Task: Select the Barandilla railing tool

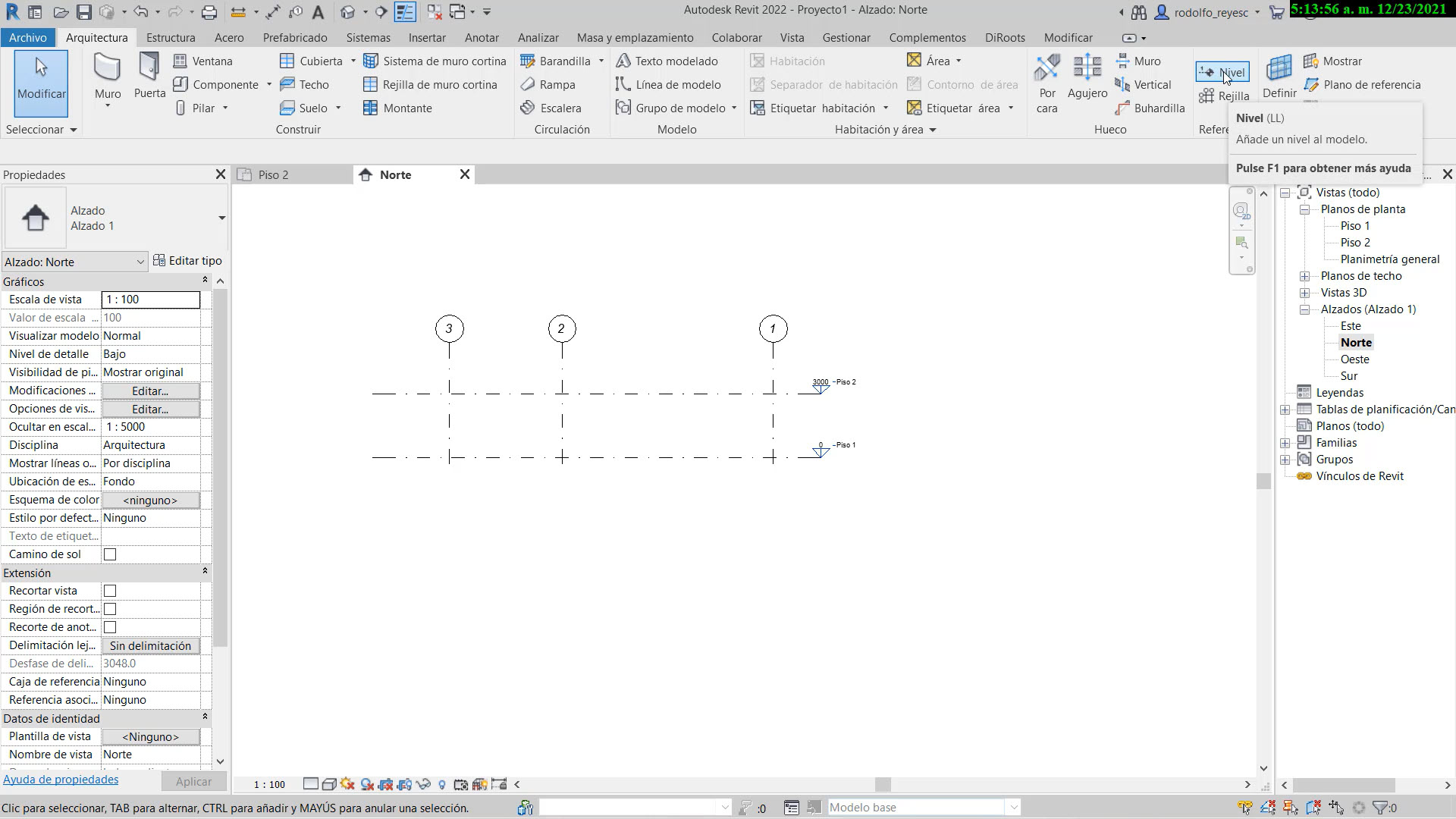Action: pyautogui.click(x=556, y=61)
